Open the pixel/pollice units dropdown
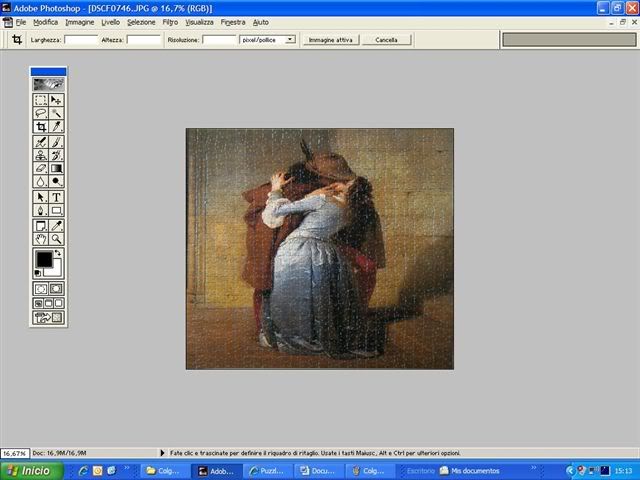Image resolution: width=640 pixels, height=480 pixels. point(290,40)
